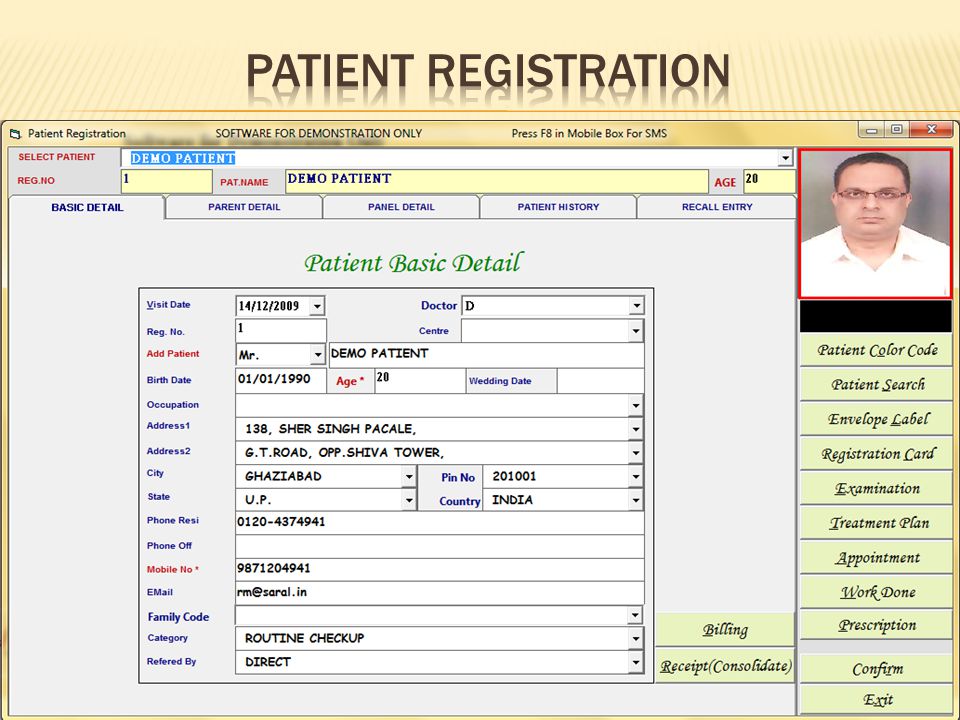
Task: Open the Work Done screen
Action: [876, 592]
